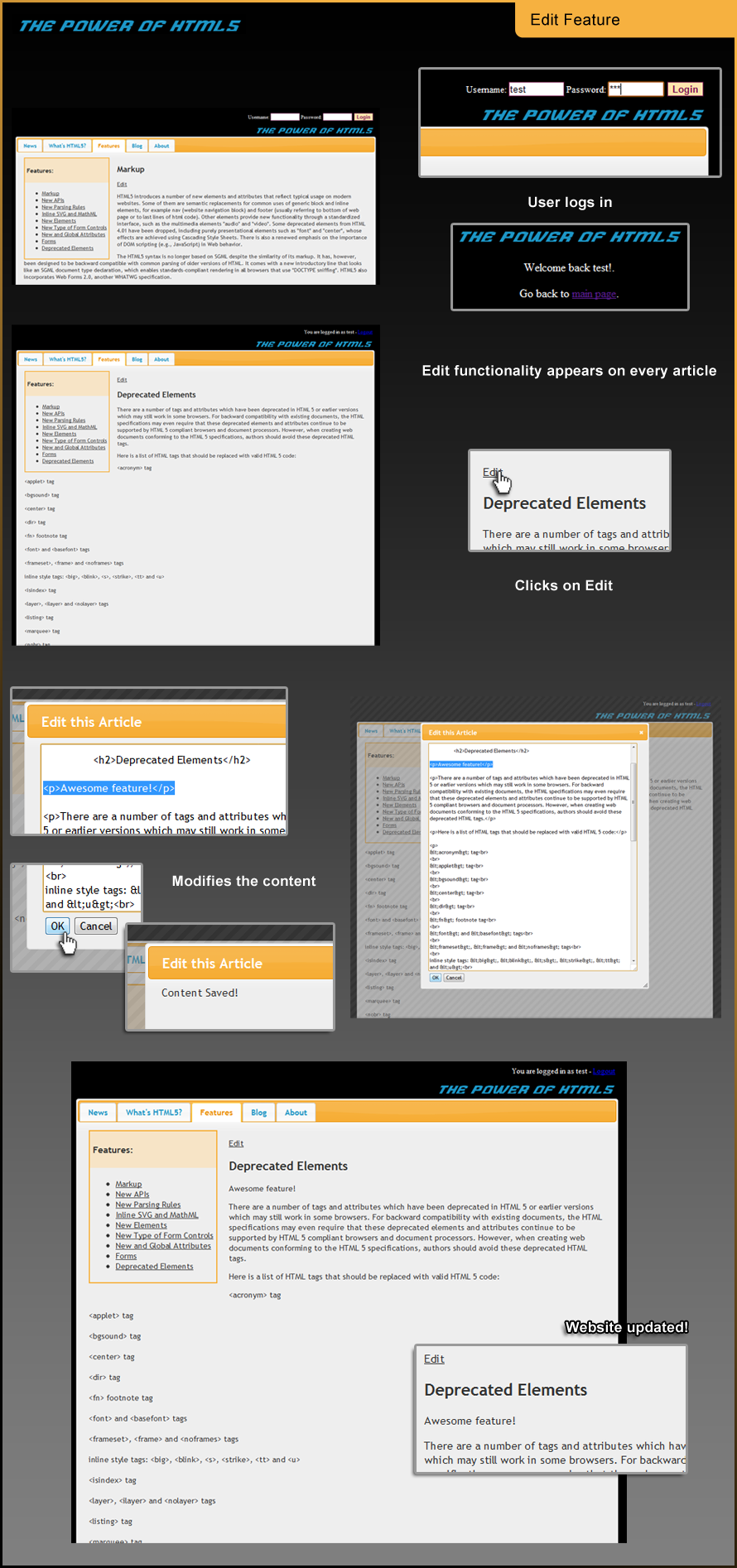Open the News tab on the Markup article page
The height and width of the screenshot is (1568, 737).
[30, 146]
